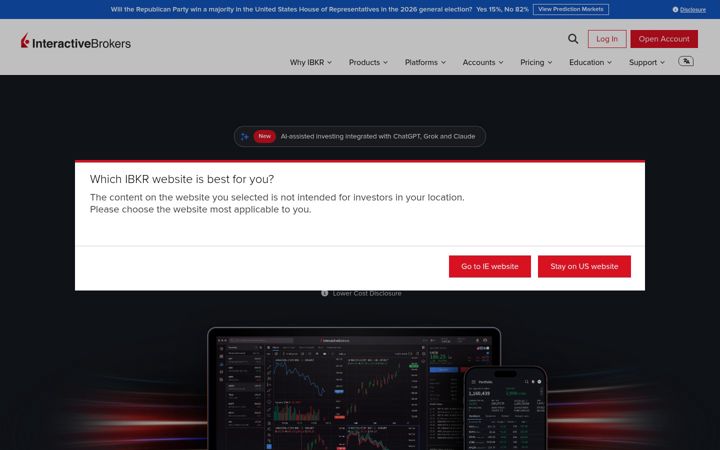Open the site search magnifier icon

coord(573,39)
